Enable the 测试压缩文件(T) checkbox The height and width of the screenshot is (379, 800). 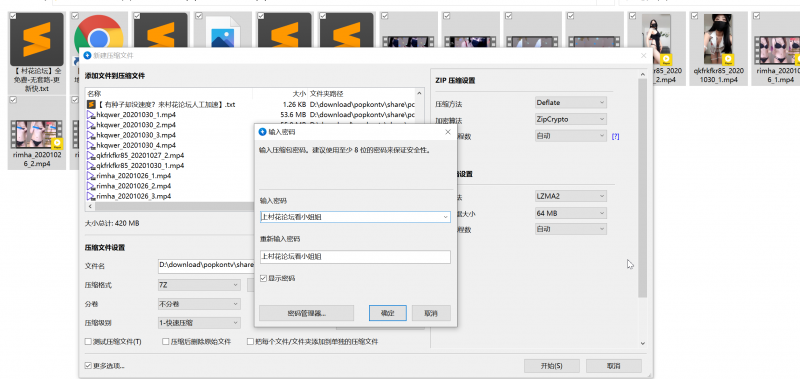click(x=89, y=342)
